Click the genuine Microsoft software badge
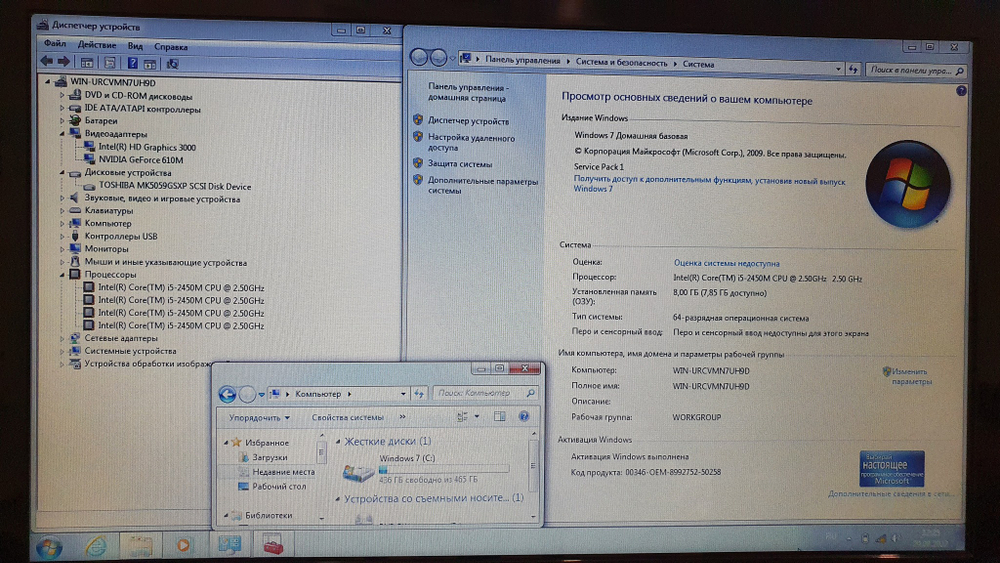The image size is (1000, 563). click(892, 468)
